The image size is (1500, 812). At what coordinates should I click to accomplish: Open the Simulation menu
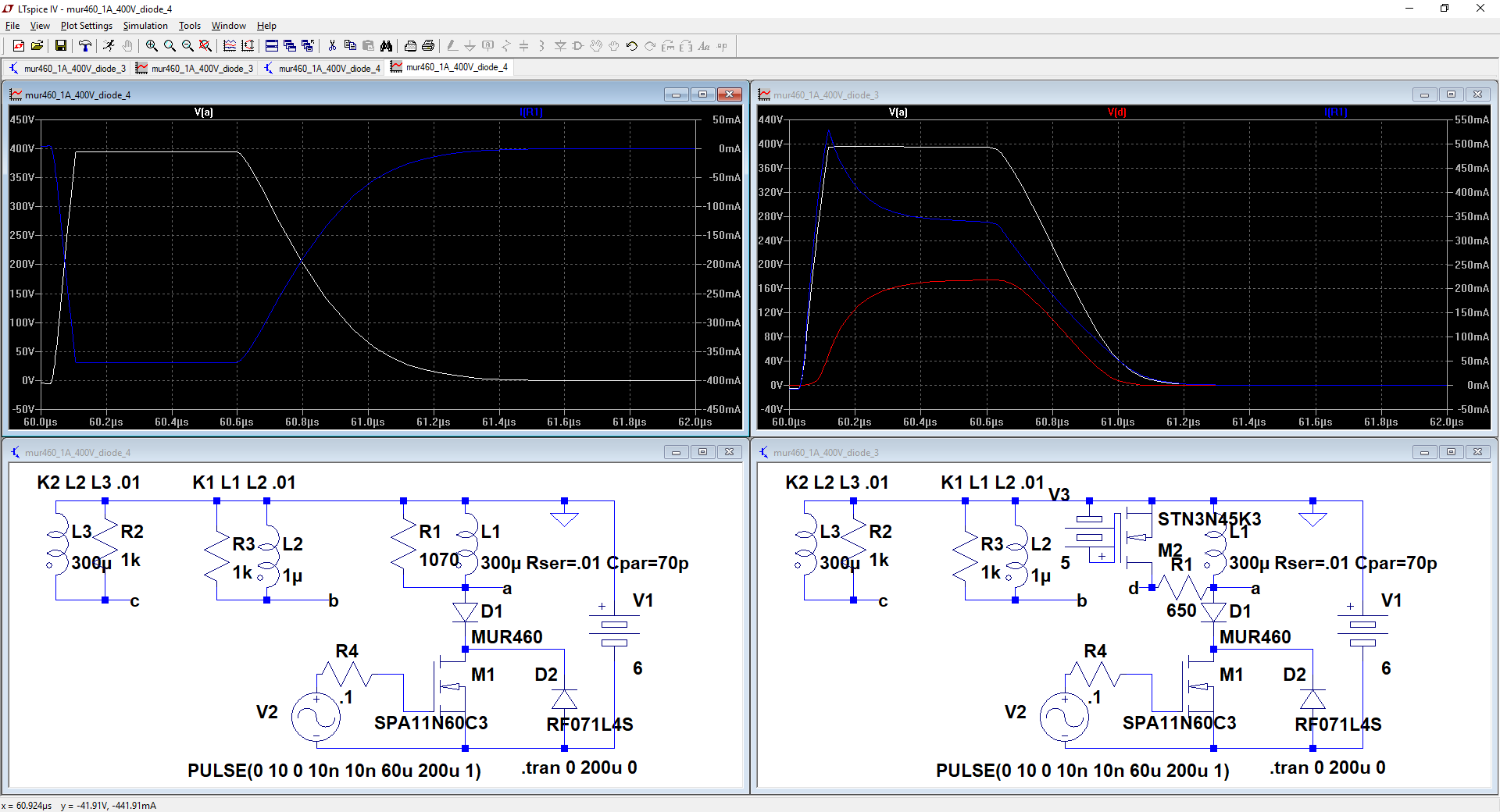point(145,26)
